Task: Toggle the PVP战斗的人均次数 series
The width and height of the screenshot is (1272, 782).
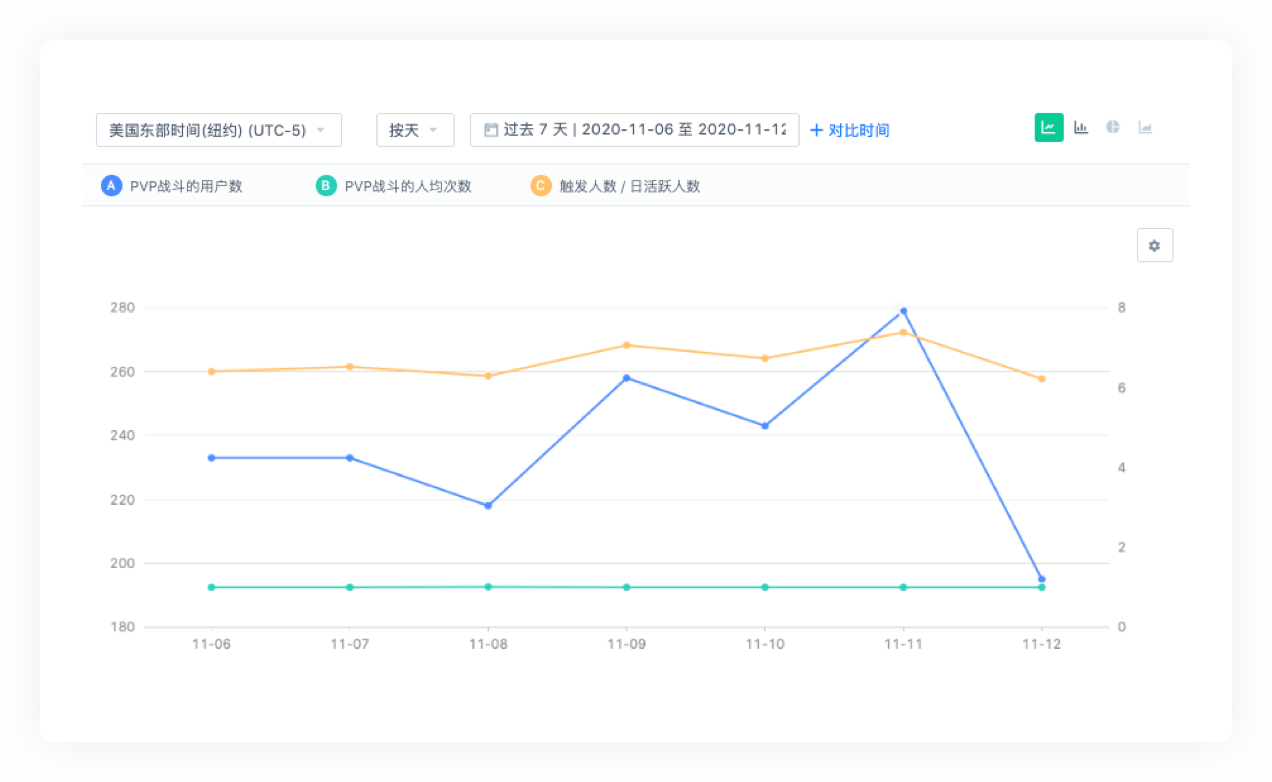Action: [407, 186]
